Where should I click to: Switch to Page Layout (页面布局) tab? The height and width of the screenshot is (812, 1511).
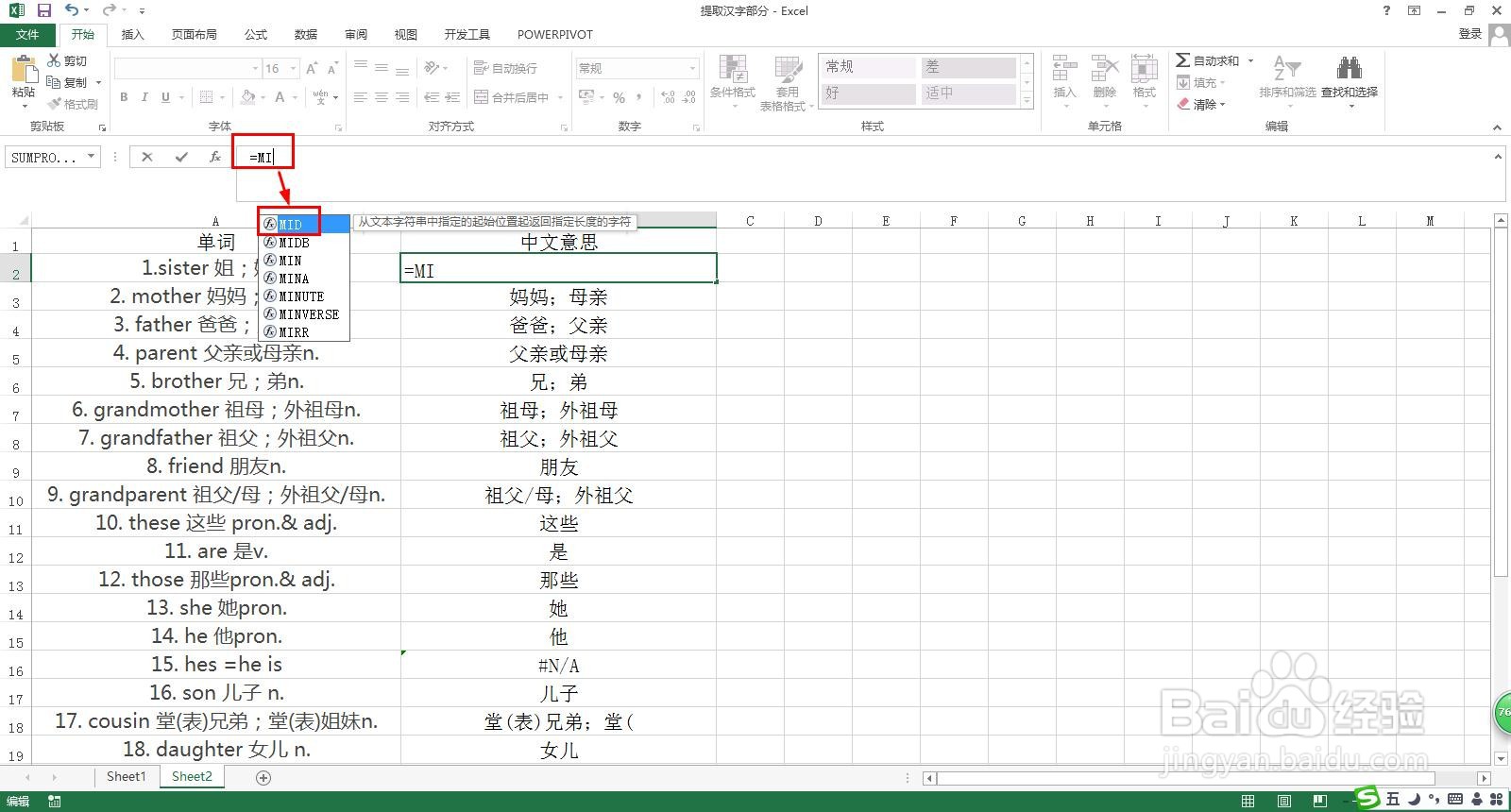click(x=195, y=34)
